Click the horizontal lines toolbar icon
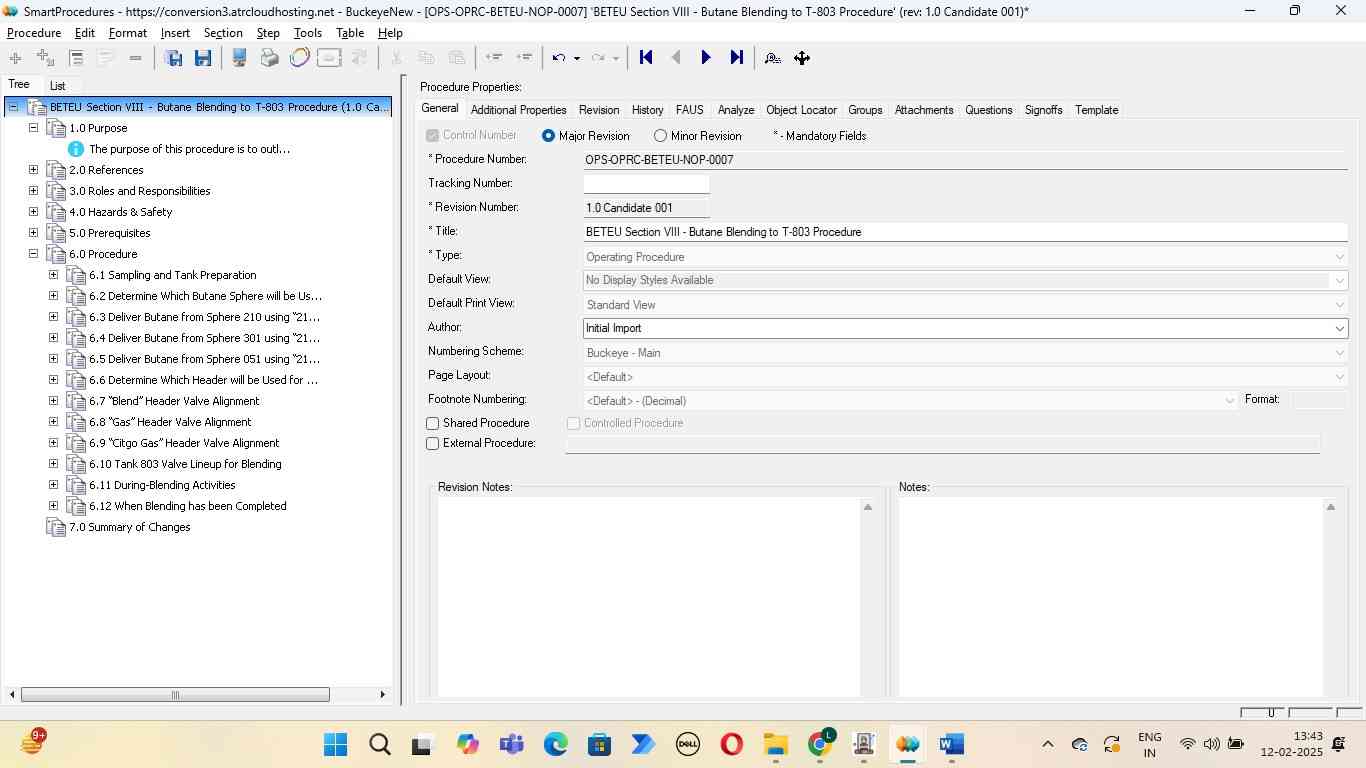 (76, 58)
